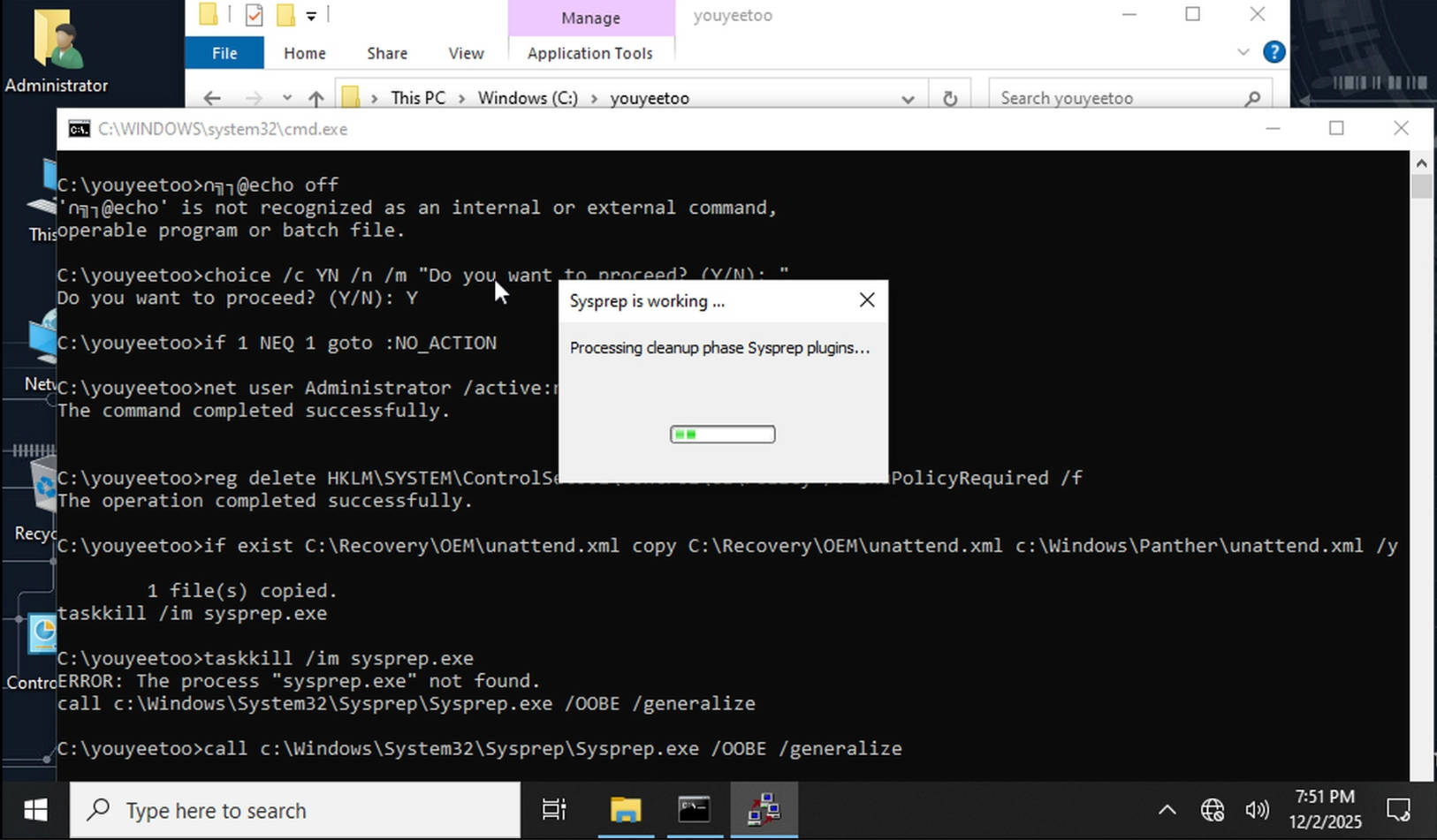Screen dimensions: 1437x840
Task: Go back with the left arrow
Action: [212, 98]
